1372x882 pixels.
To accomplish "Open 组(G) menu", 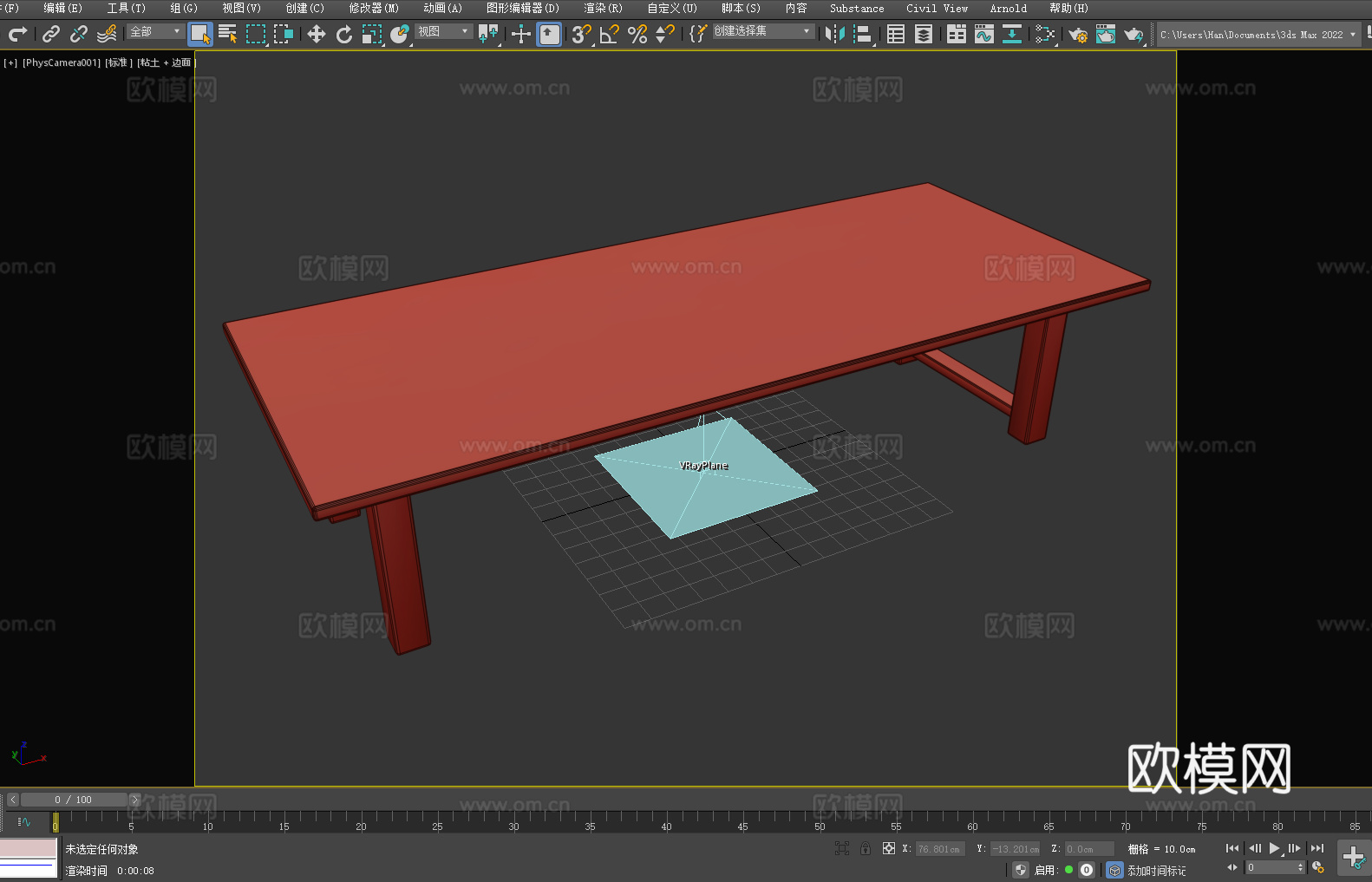I will [x=184, y=8].
